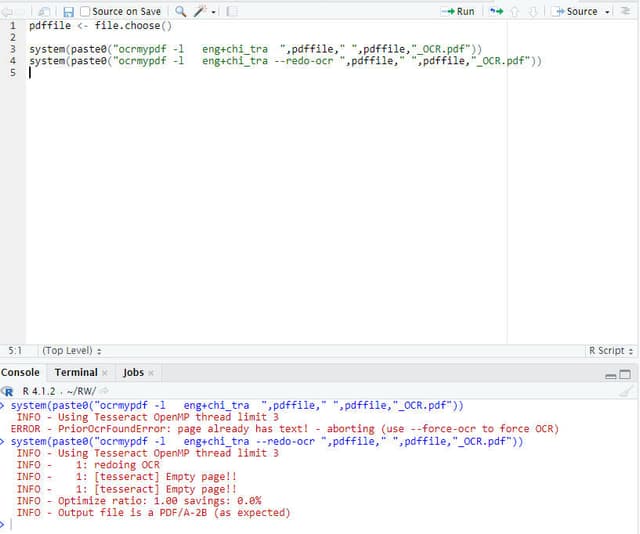
Task: Switch to the Jobs tab
Action: pos(133,372)
